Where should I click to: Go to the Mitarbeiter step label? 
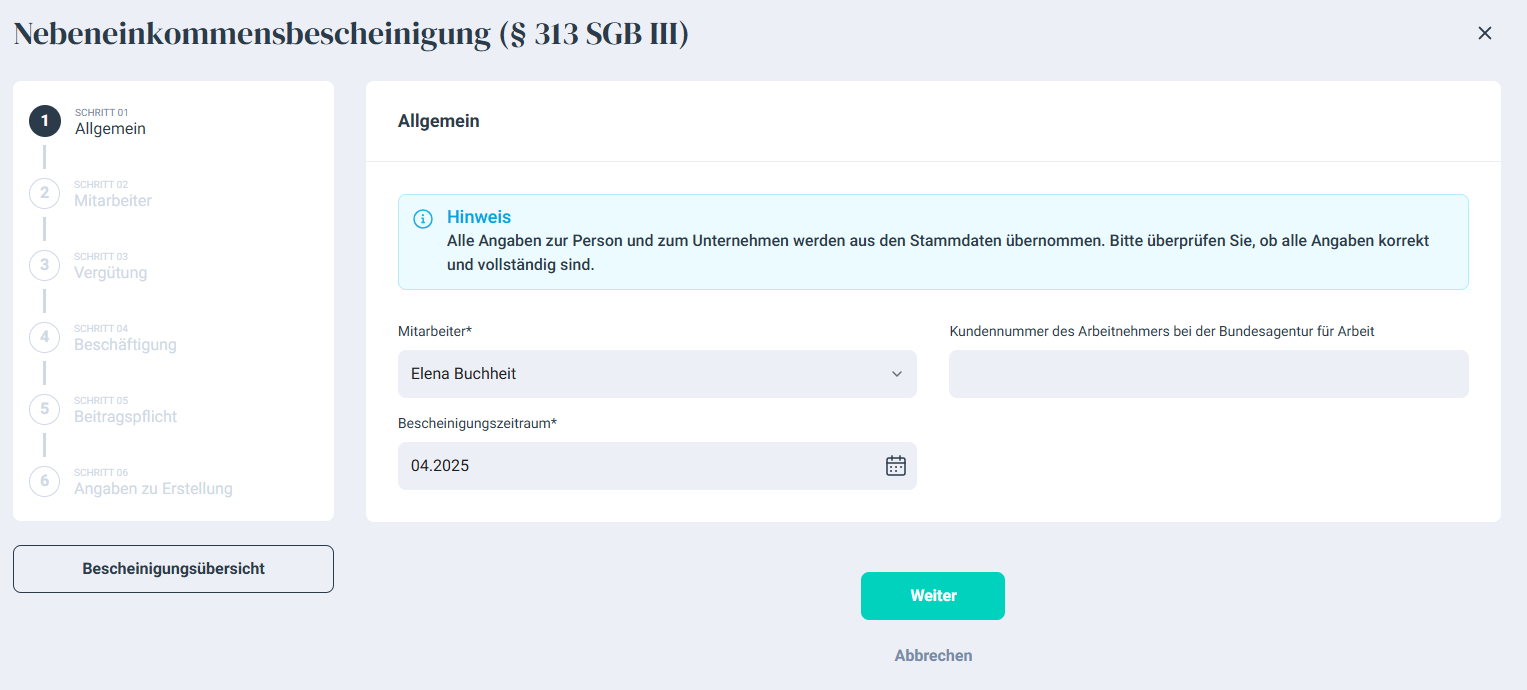click(x=113, y=201)
